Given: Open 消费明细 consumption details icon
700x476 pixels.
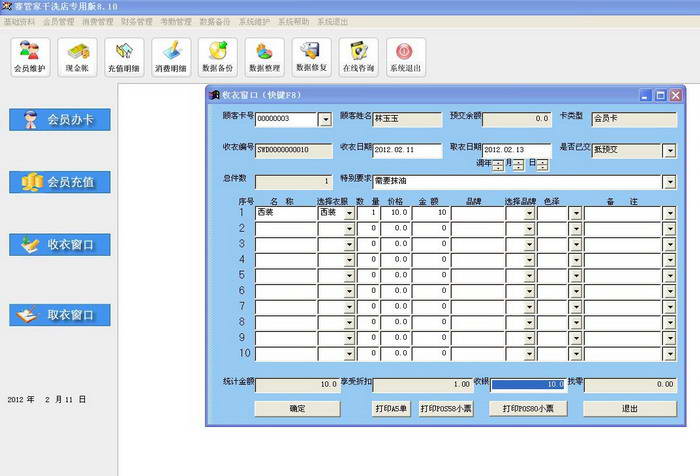Looking at the screenshot, I should (x=171, y=57).
